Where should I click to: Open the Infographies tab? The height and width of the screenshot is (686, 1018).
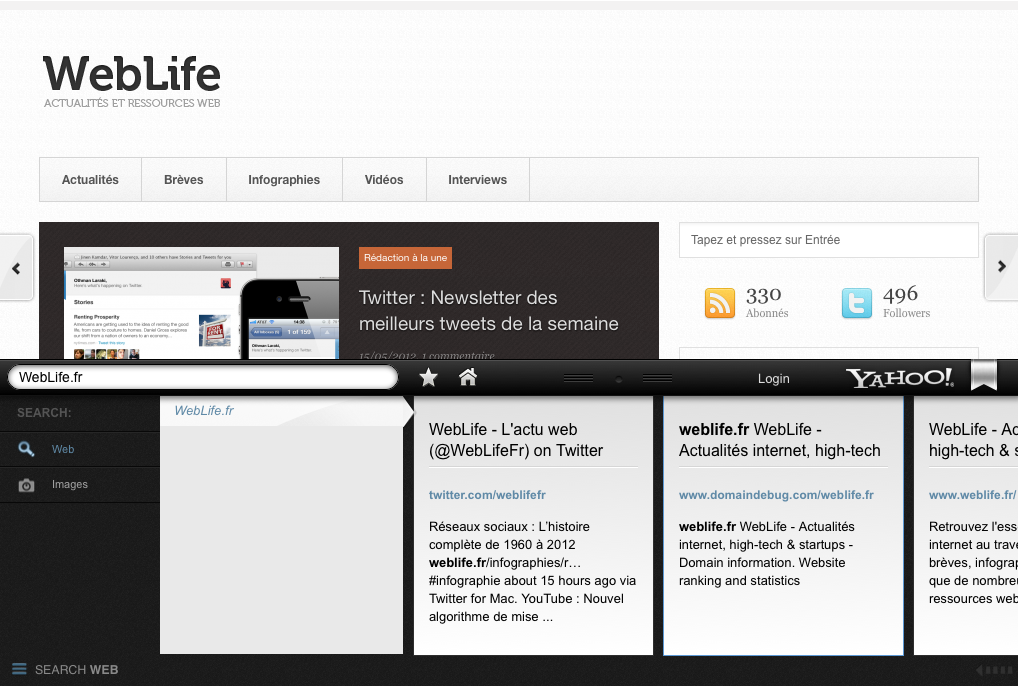pyautogui.click(x=284, y=180)
